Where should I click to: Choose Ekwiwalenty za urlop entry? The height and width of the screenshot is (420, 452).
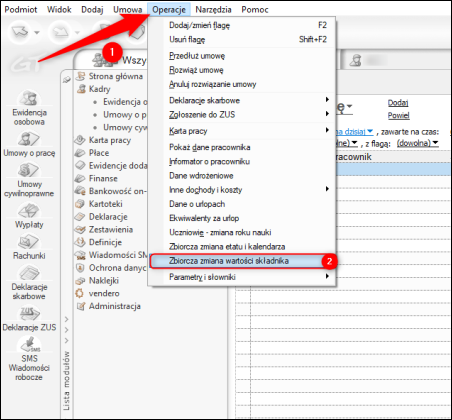coord(242,218)
